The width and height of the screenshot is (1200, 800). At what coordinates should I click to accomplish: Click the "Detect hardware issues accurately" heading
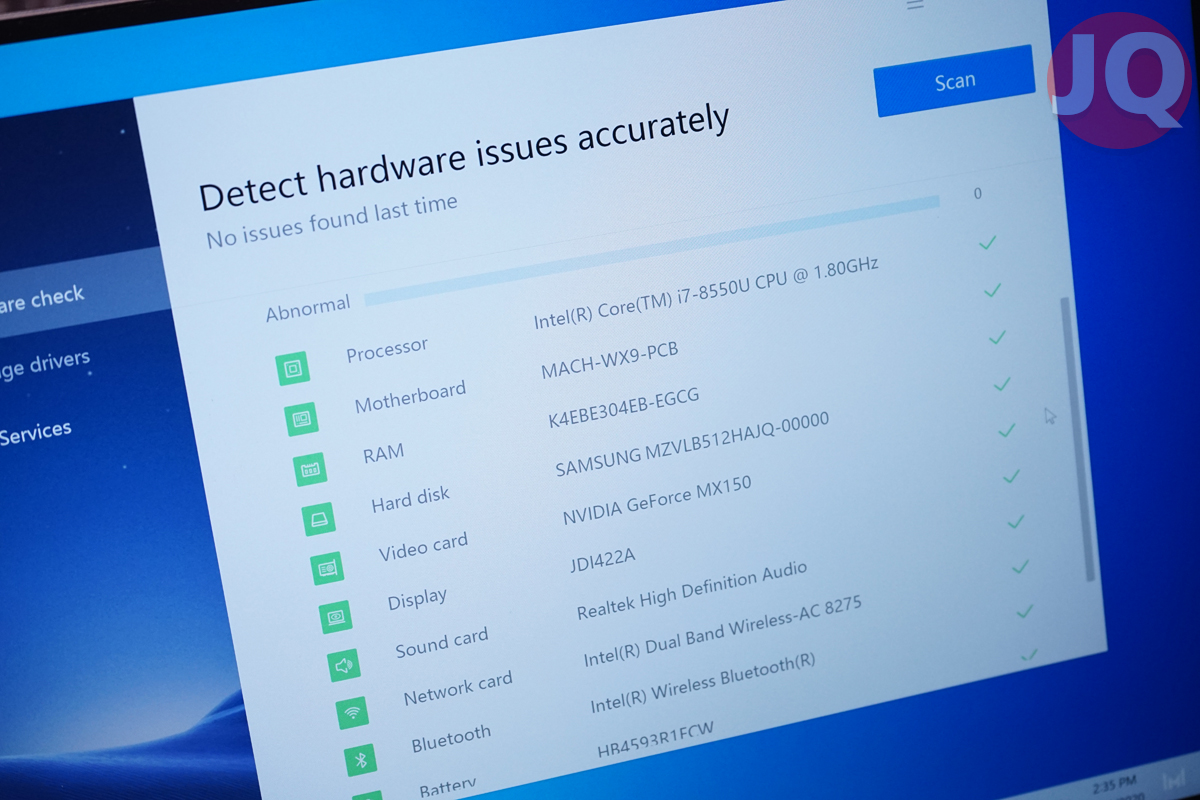464,157
